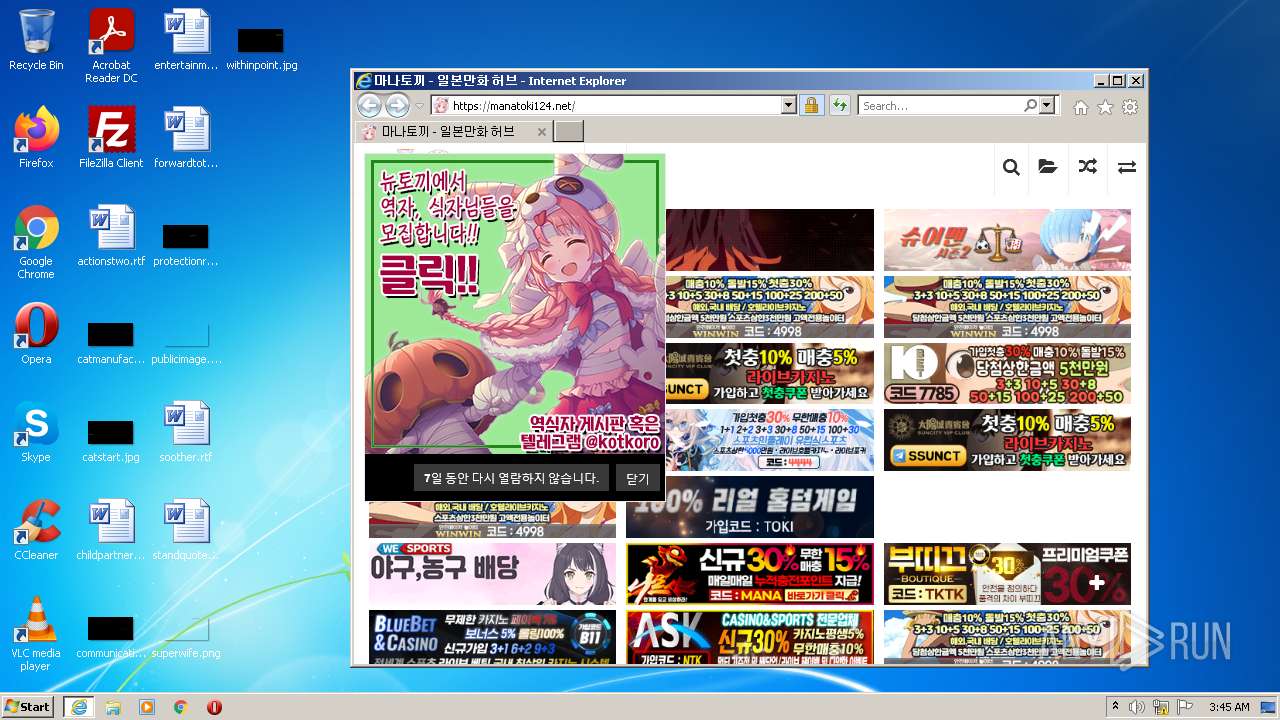
Task: Open the recent pages dropdown arrow
Action: click(x=420, y=106)
